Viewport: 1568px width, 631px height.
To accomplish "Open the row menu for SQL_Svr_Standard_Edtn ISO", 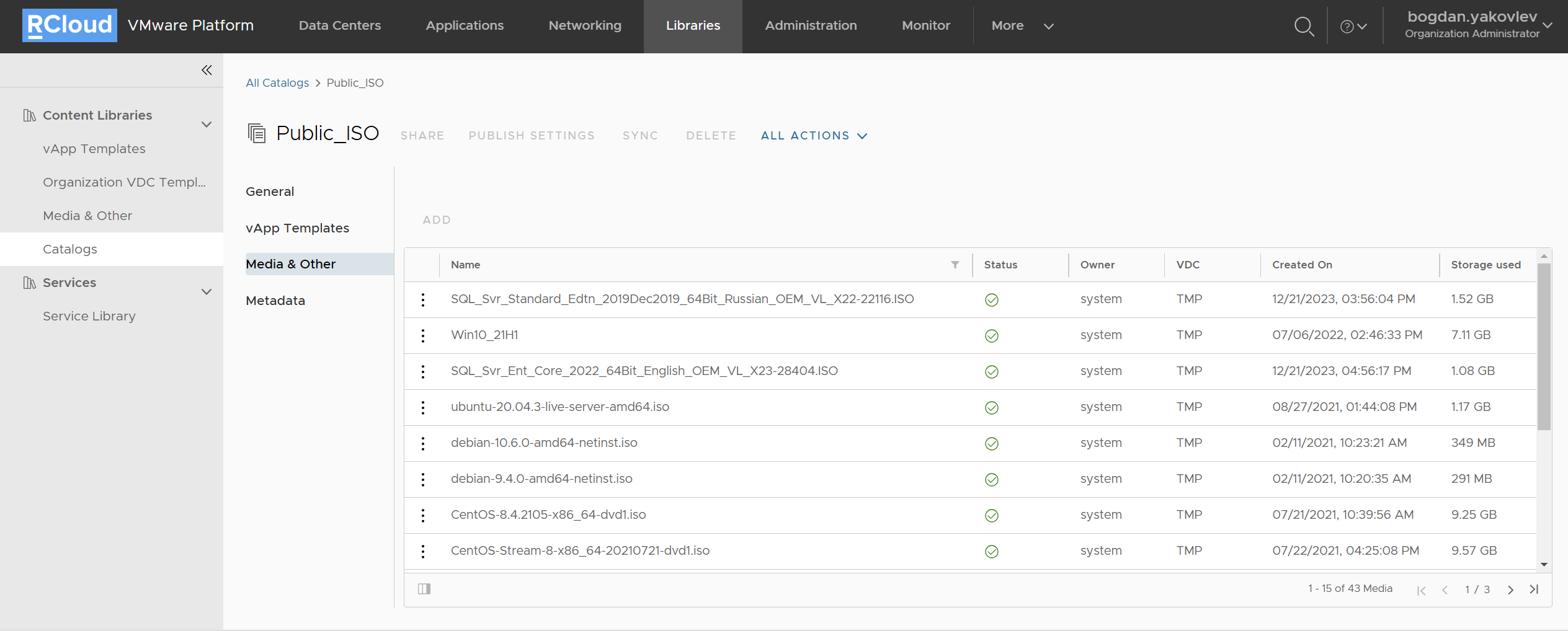I will [423, 300].
